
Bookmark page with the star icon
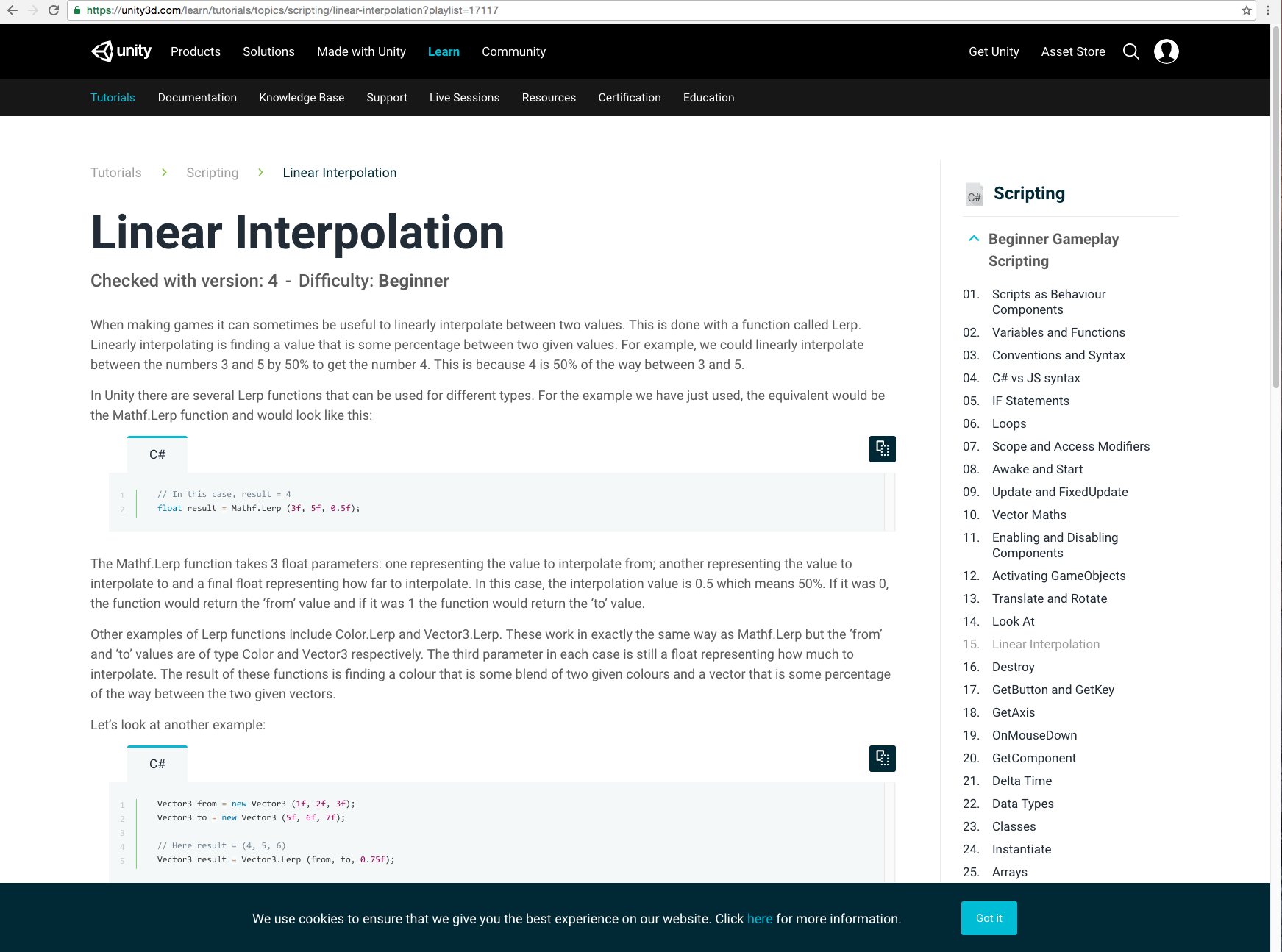tap(1247, 10)
